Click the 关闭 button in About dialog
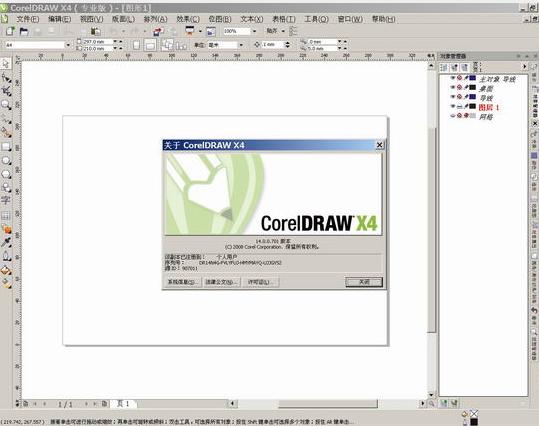539x426 pixels. tap(364, 282)
